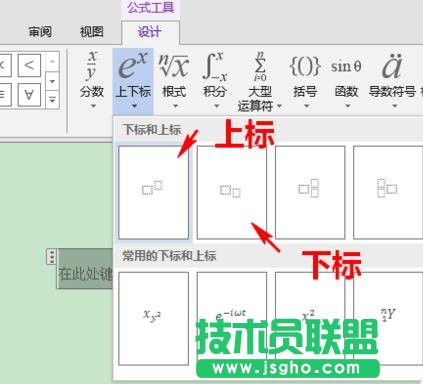Click the equation box handle with three dots
Viewport: 423px width, 384px height.
pyautogui.click(x=51, y=257)
